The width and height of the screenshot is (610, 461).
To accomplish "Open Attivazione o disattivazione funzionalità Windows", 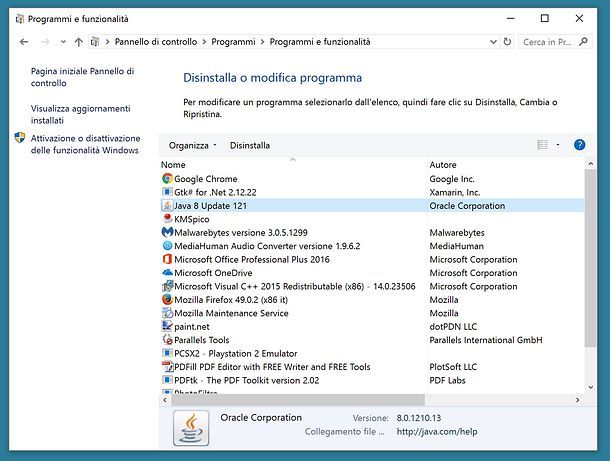I will 86,144.
